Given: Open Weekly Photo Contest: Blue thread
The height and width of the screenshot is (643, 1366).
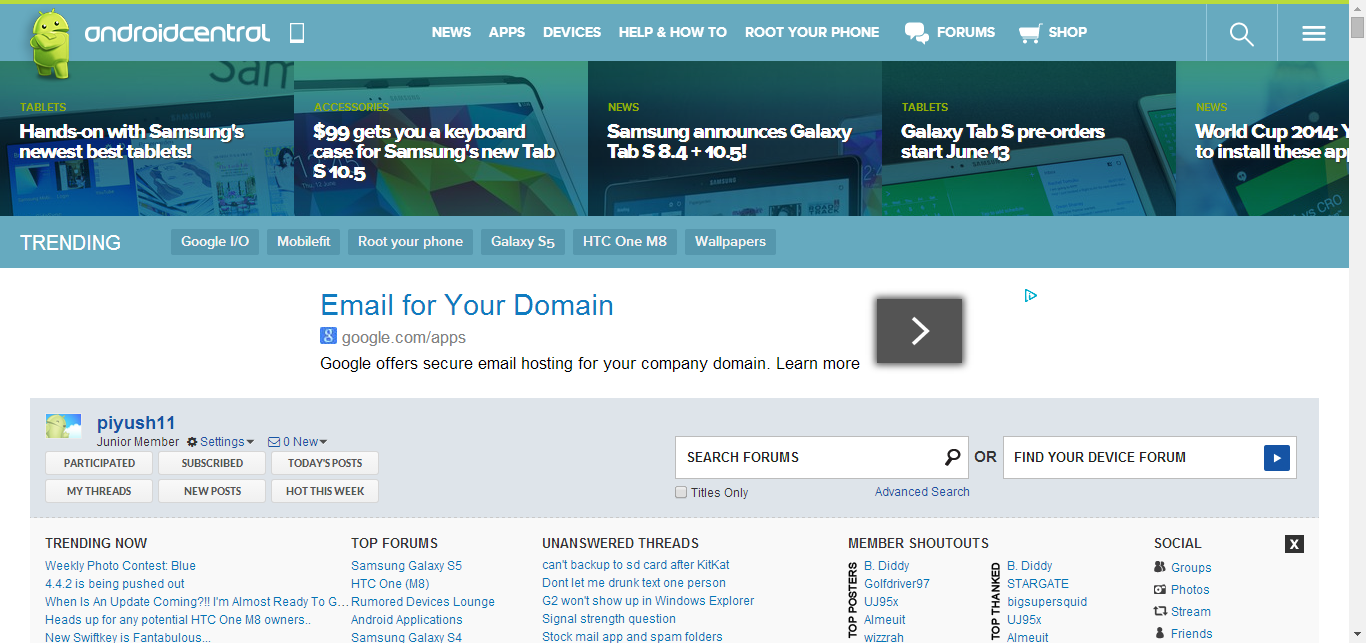Looking at the screenshot, I should pyautogui.click(x=120, y=566).
